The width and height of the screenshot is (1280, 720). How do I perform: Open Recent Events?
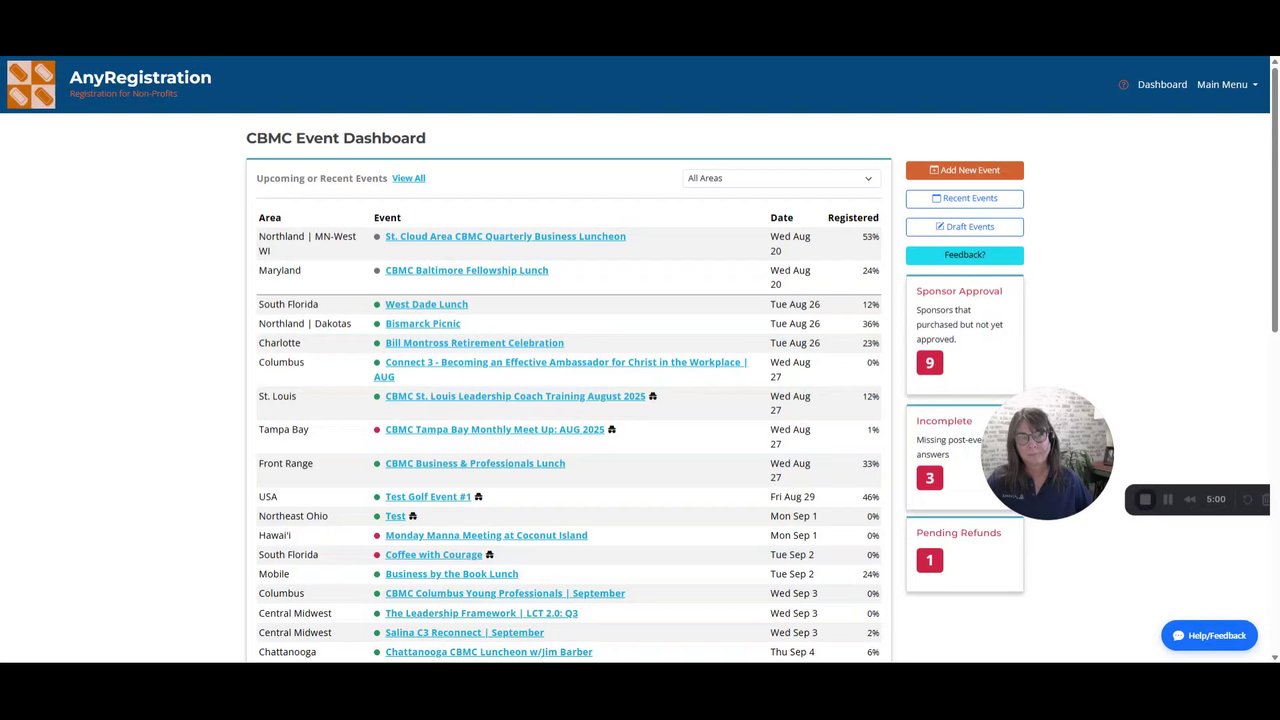point(964,198)
